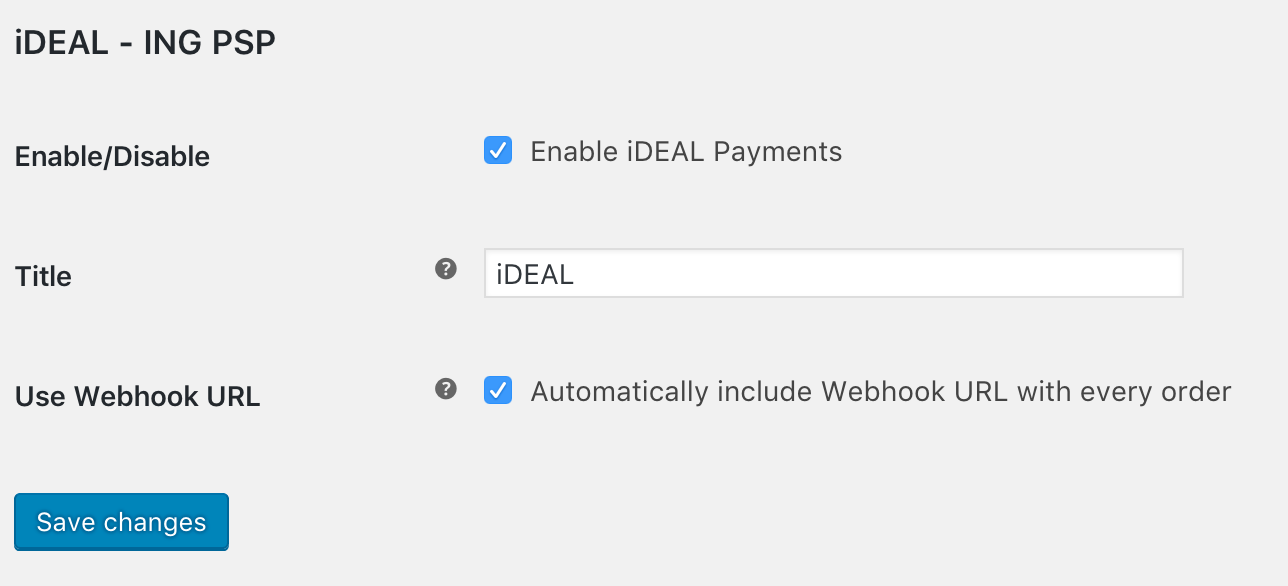Disable the Enable iDEAL Payments checkbox
This screenshot has height=586, width=1288.
coord(498,151)
